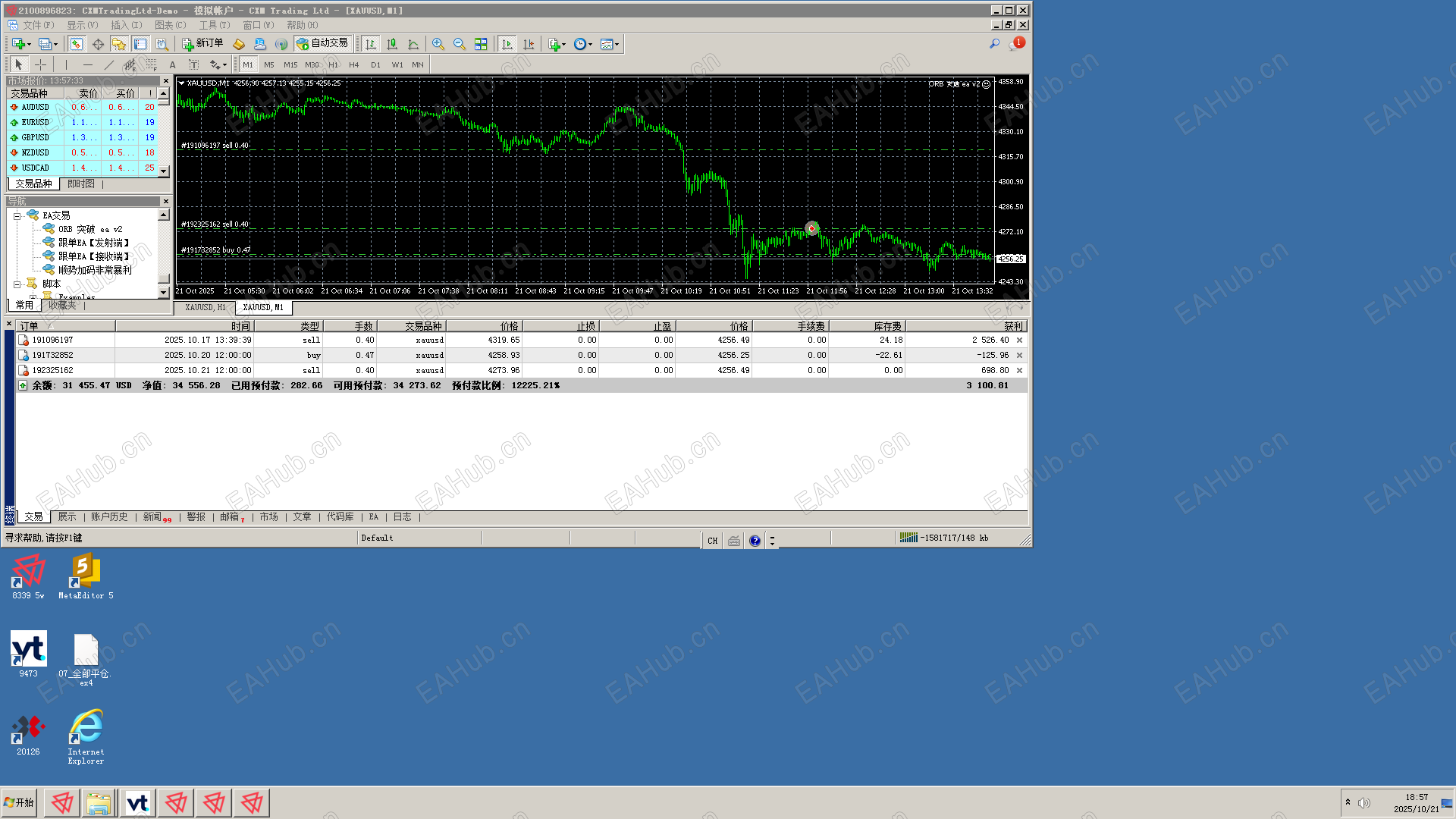
Task: Select the trendline drawing tool
Action: pyautogui.click(x=108, y=65)
